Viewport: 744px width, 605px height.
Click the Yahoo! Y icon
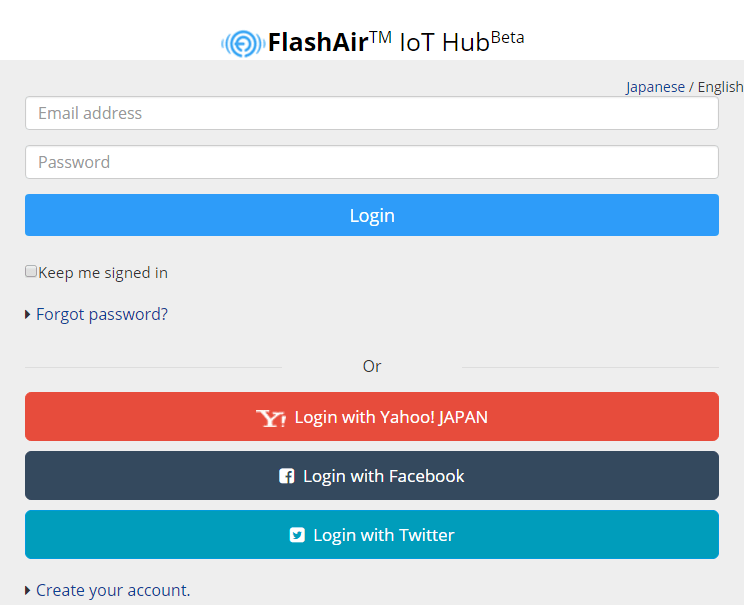click(271, 418)
